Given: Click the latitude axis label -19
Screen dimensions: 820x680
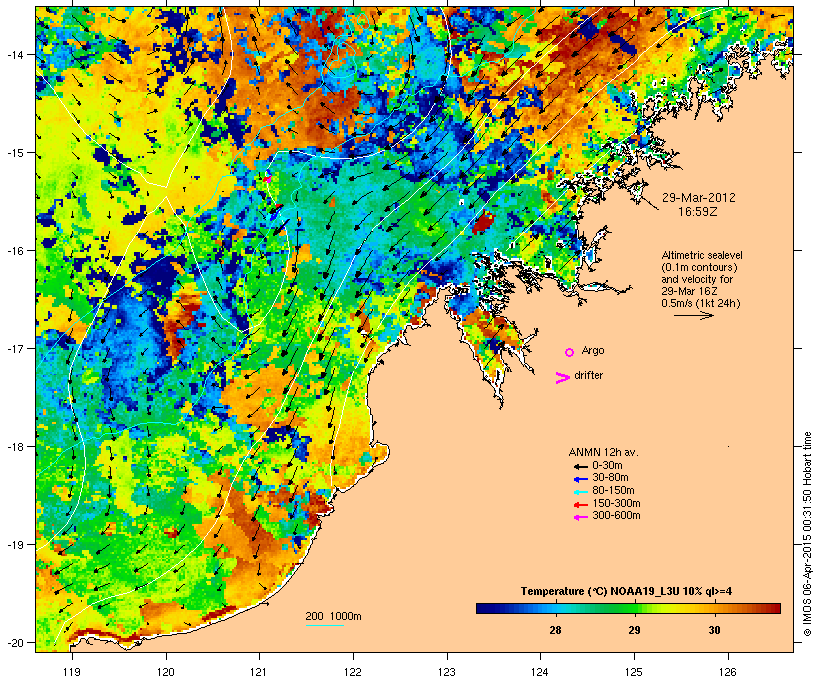Looking at the screenshot, I should pos(14,545).
